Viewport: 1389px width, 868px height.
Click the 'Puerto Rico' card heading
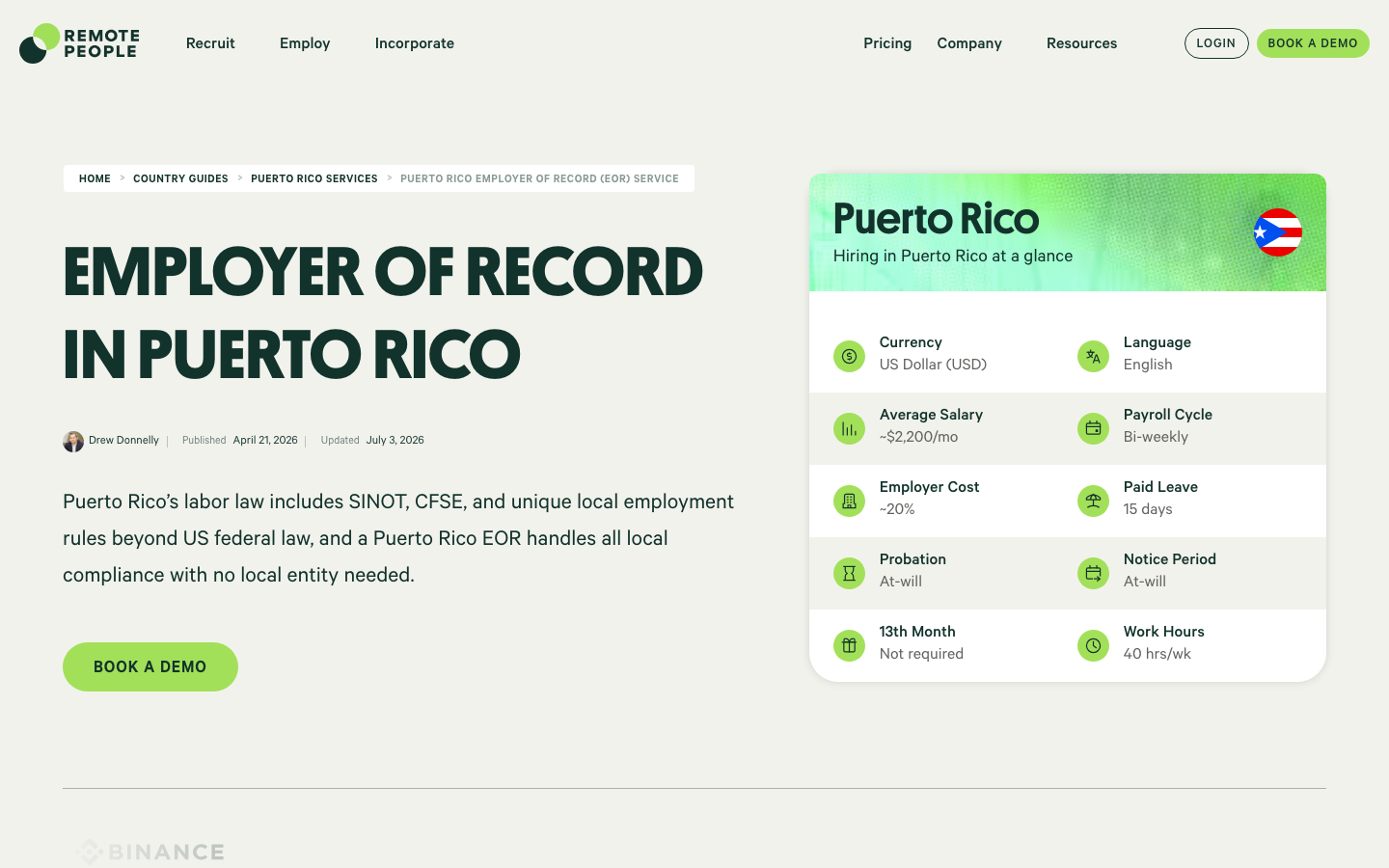[936, 219]
